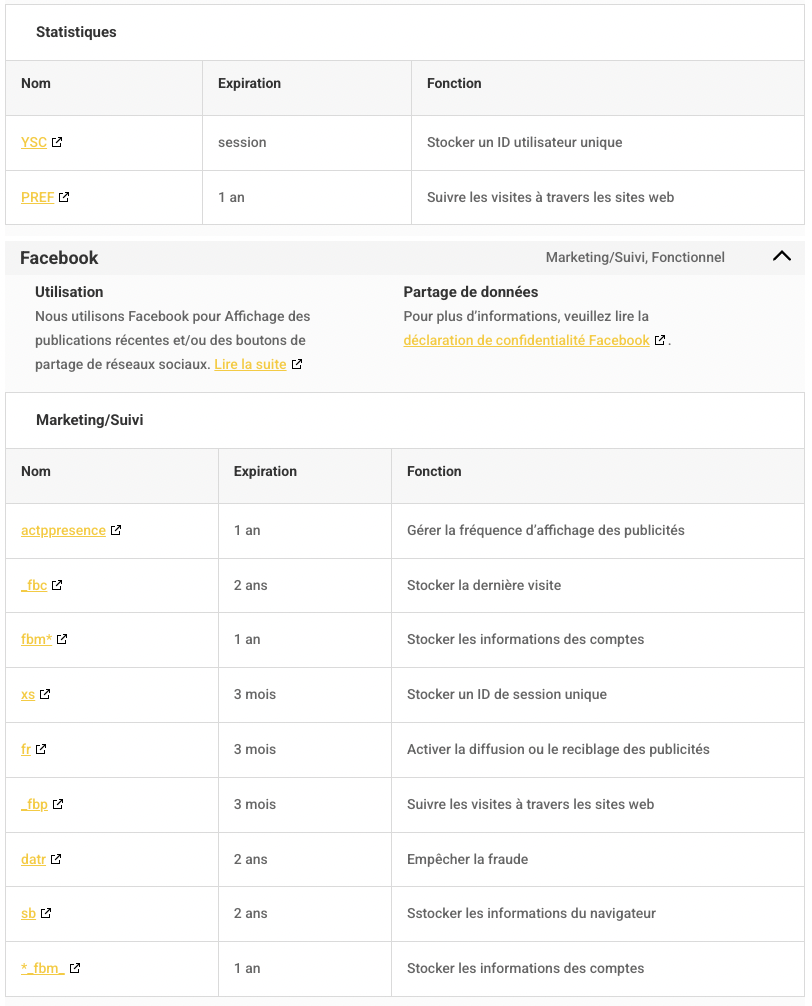Click the Facebook section header title
Screen dimensions: 812x1006
(x=59, y=258)
